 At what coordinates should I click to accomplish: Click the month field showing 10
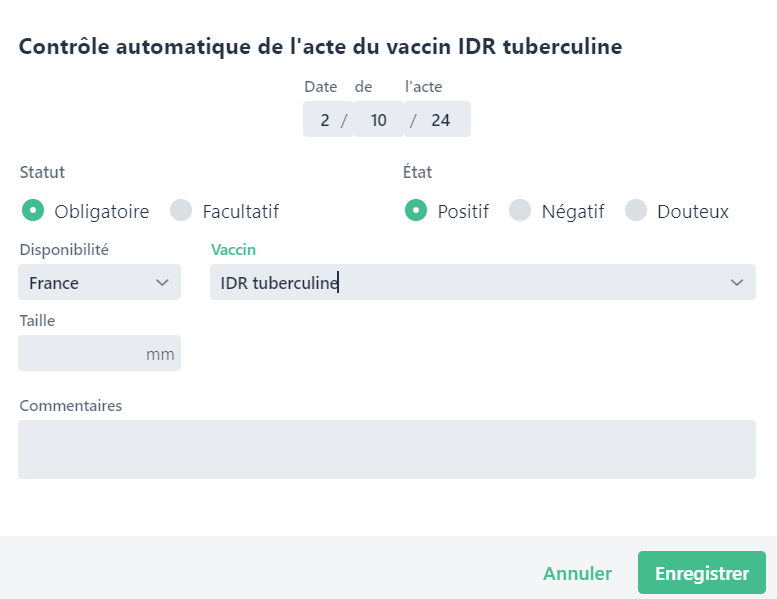[378, 120]
